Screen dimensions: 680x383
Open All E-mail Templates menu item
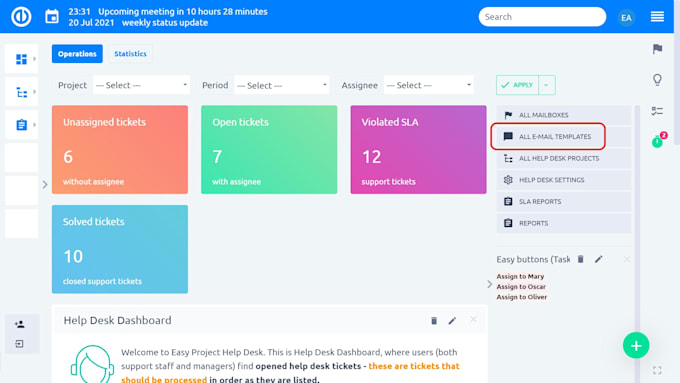[563, 137]
